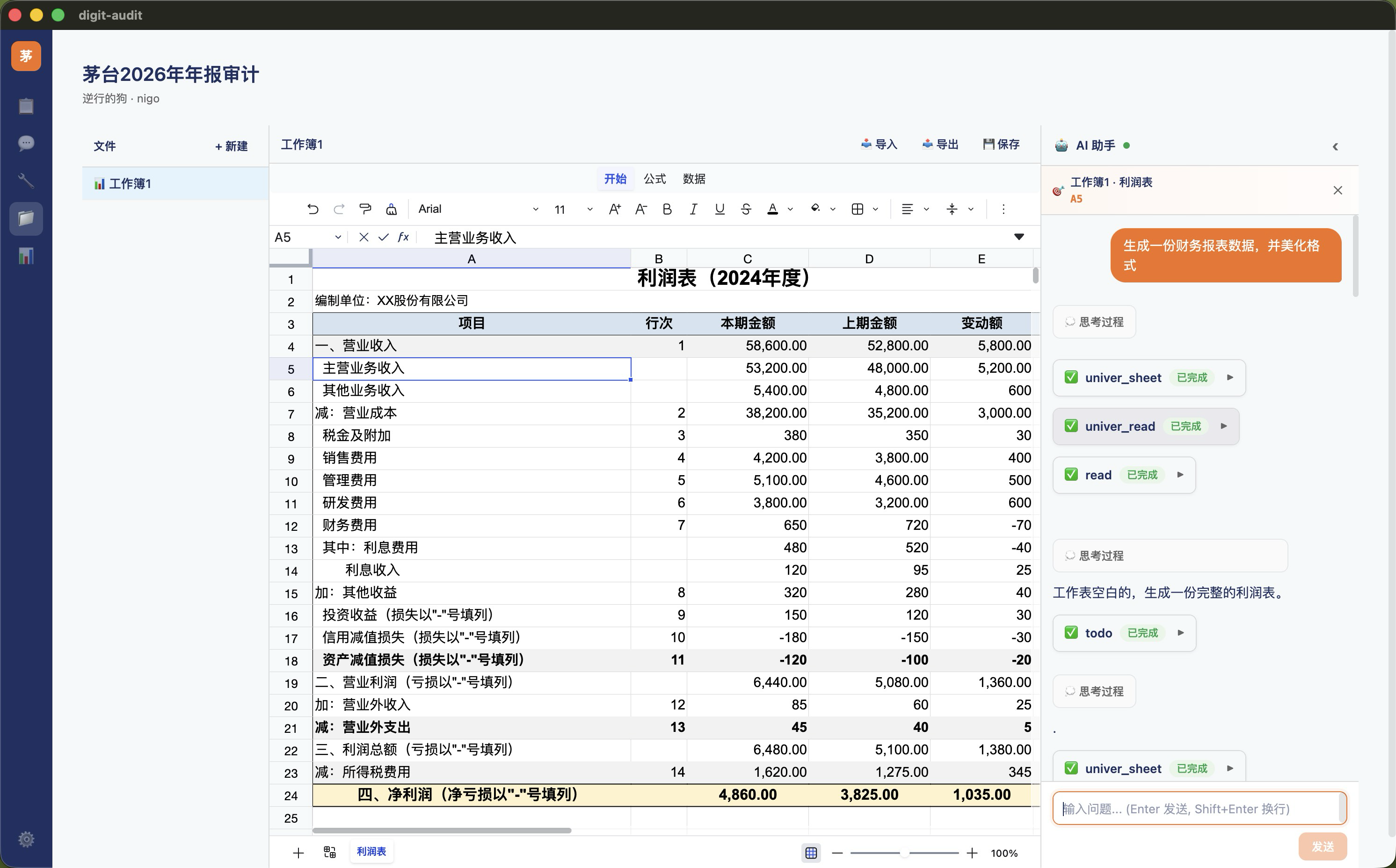
Task: Click the 100% zoom level
Action: click(x=1004, y=853)
